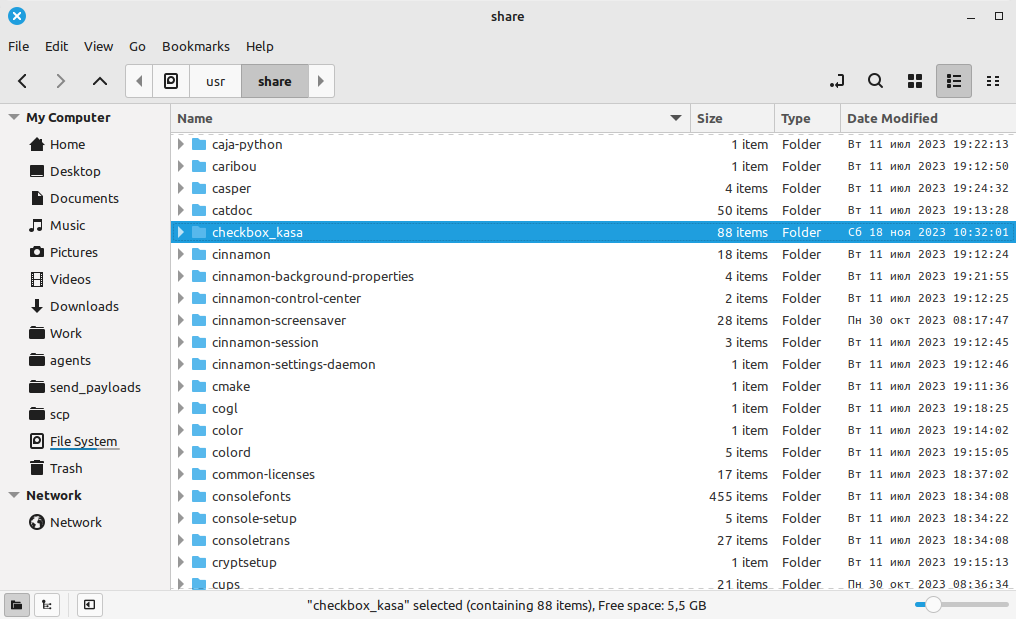The height and width of the screenshot is (619, 1016).
Task: Adjust the zoom slider in status bar
Action: [x=933, y=604]
